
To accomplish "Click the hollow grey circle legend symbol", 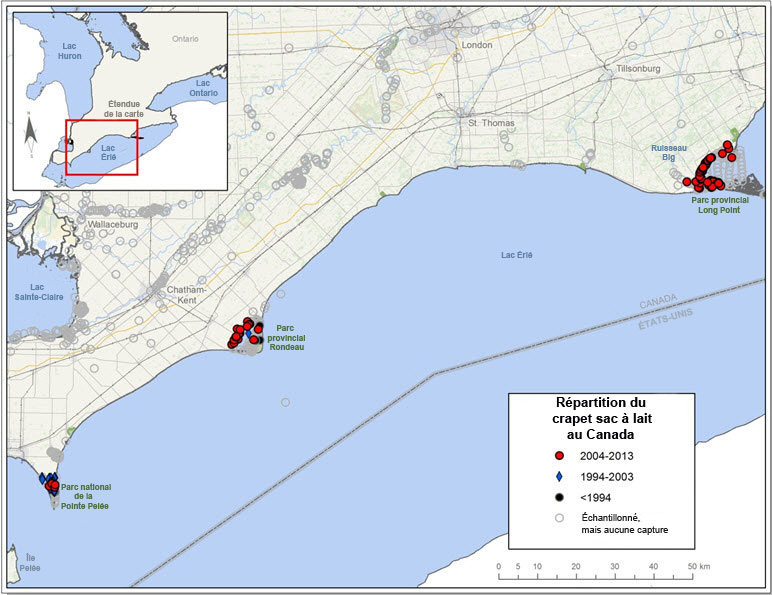I will tap(560, 518).
